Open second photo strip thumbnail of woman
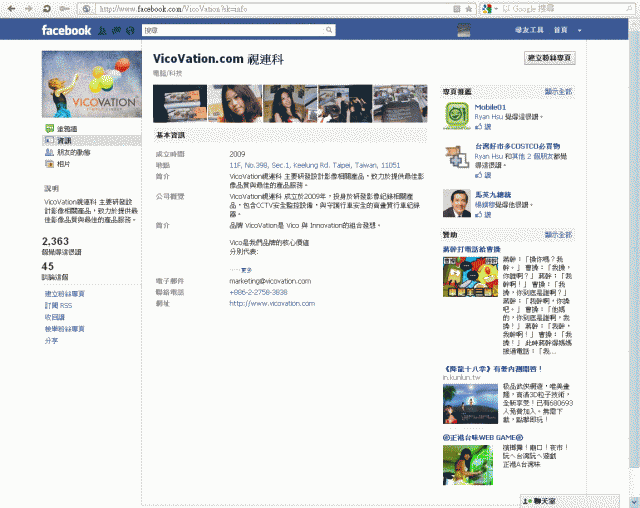 235,104
